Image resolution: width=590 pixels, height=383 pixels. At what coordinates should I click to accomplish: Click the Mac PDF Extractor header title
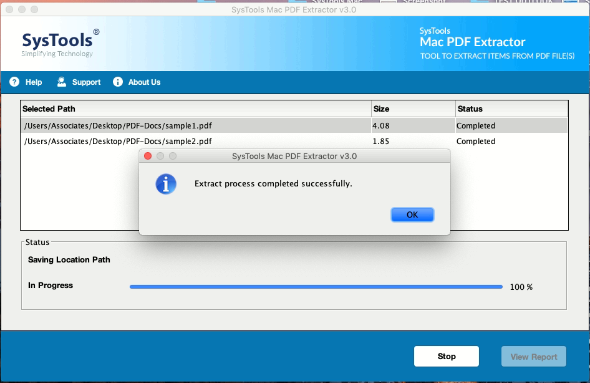[x=473, y=42]
